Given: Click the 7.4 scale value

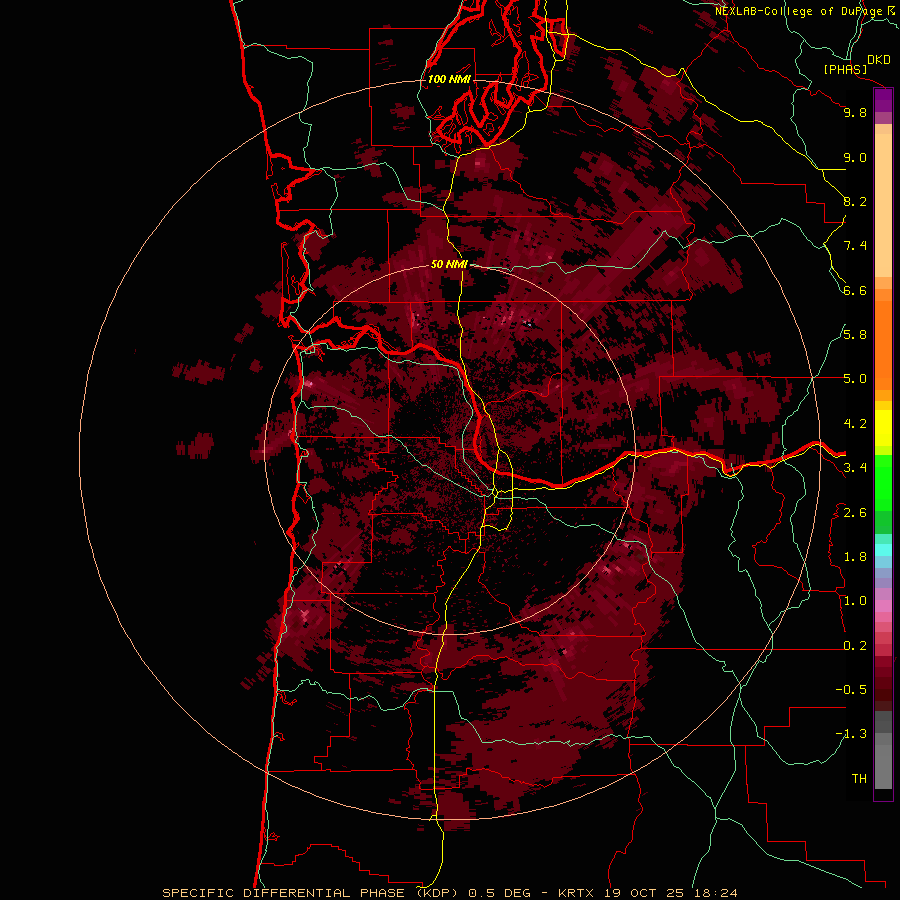Looking at the screenshot, I should [x=855, y=246].
